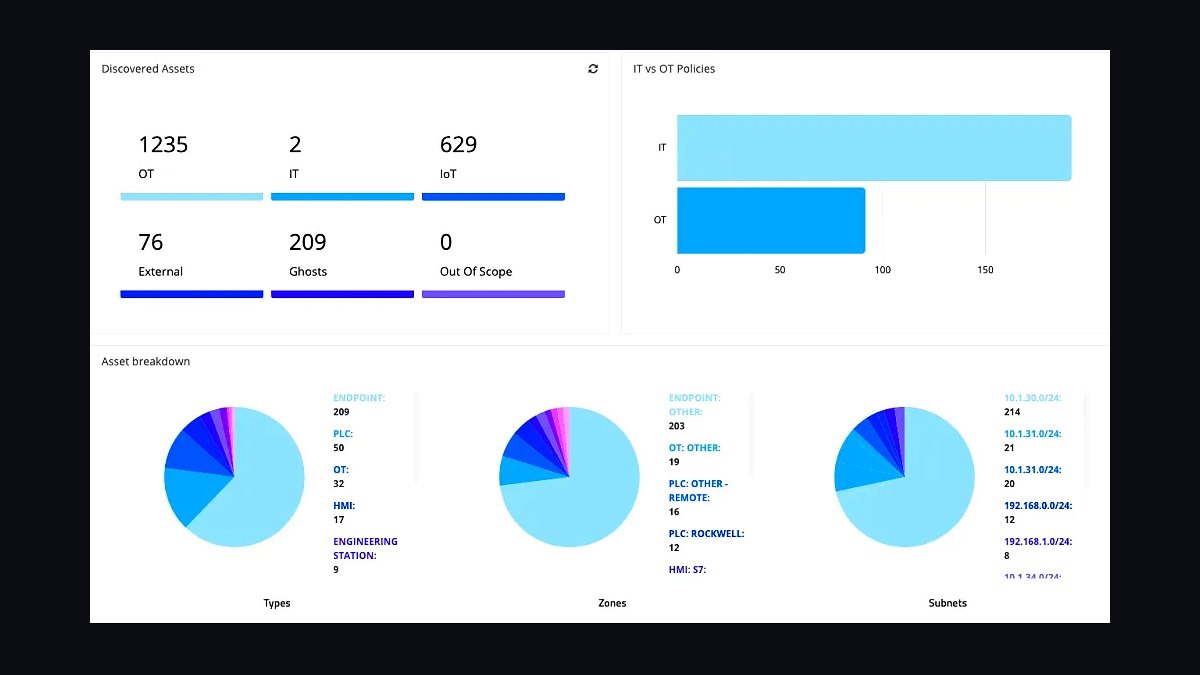Click the Subnets pie chart
The image size is (1200, 675).
[904, 477]
